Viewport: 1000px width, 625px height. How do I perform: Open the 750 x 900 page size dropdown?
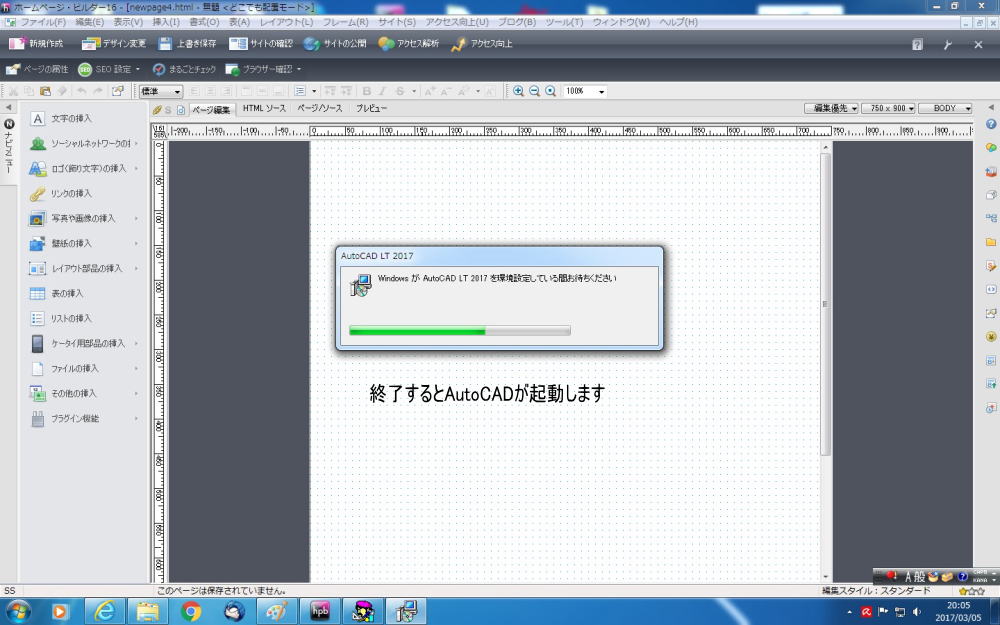(888, 108)
